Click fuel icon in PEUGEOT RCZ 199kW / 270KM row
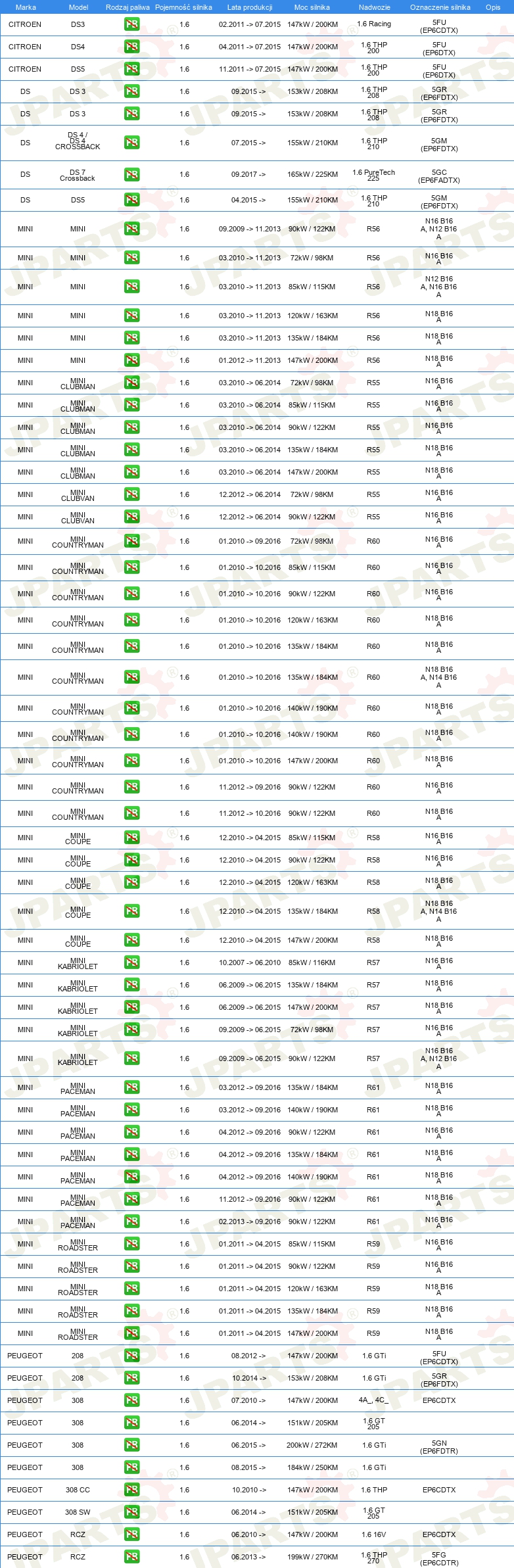The width and height of the screenshot is (514, 1568). [131, 1557]
